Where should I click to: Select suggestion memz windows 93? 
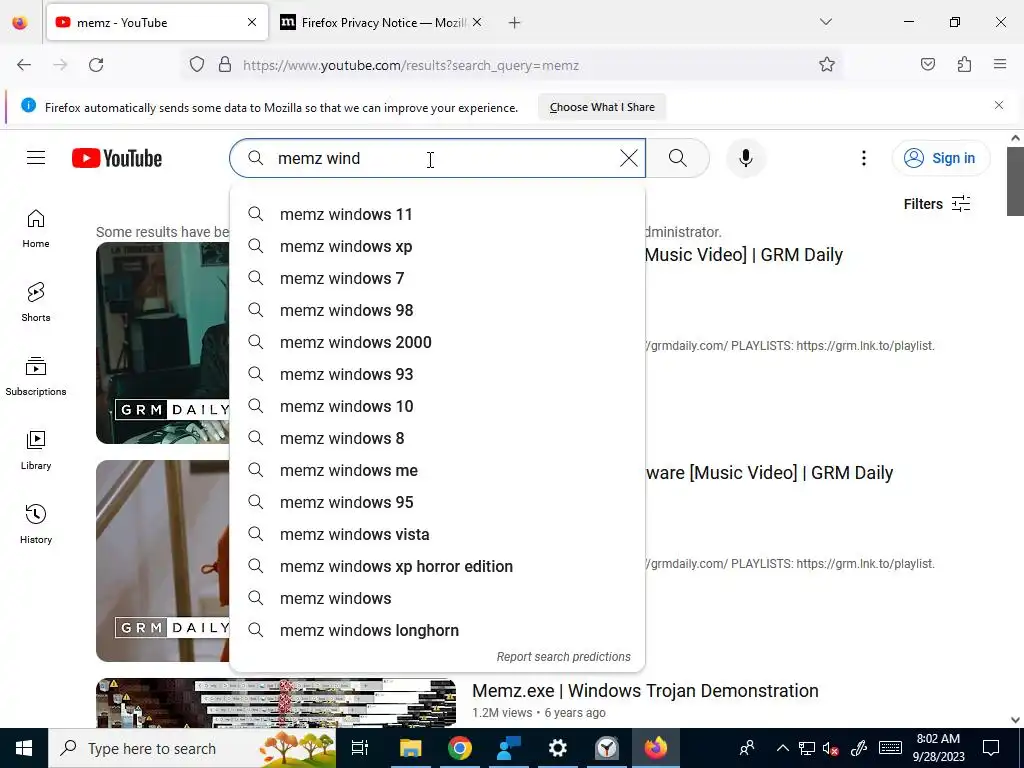(437, 374)
